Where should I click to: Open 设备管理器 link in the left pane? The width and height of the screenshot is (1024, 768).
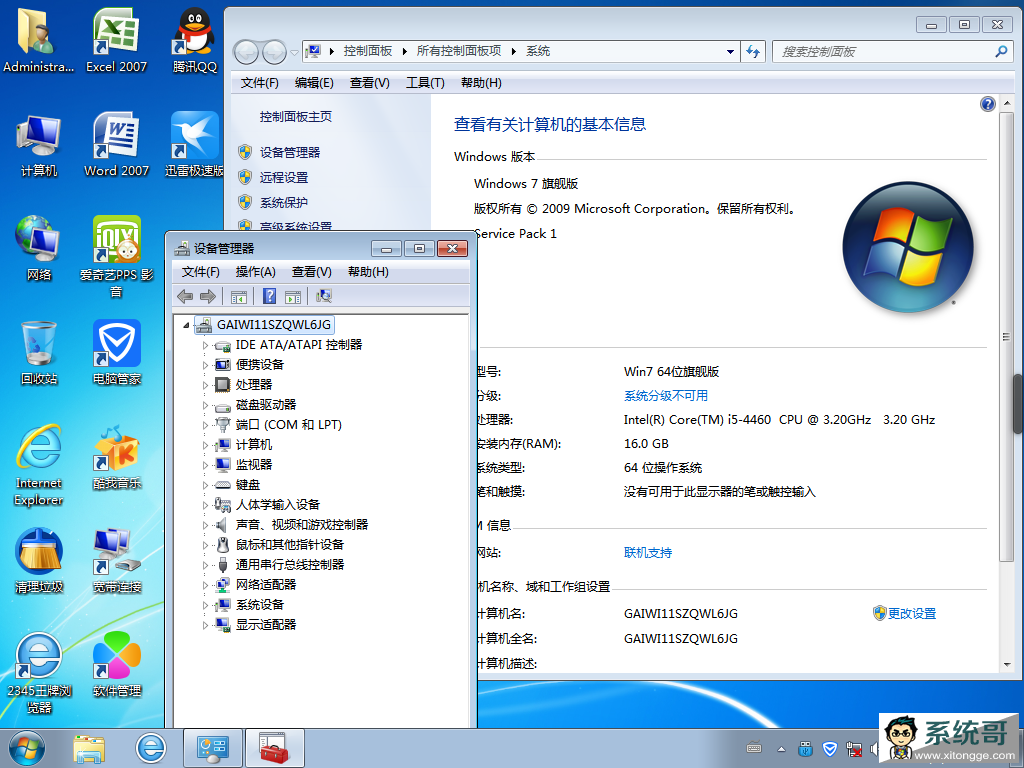click(289, 153)
